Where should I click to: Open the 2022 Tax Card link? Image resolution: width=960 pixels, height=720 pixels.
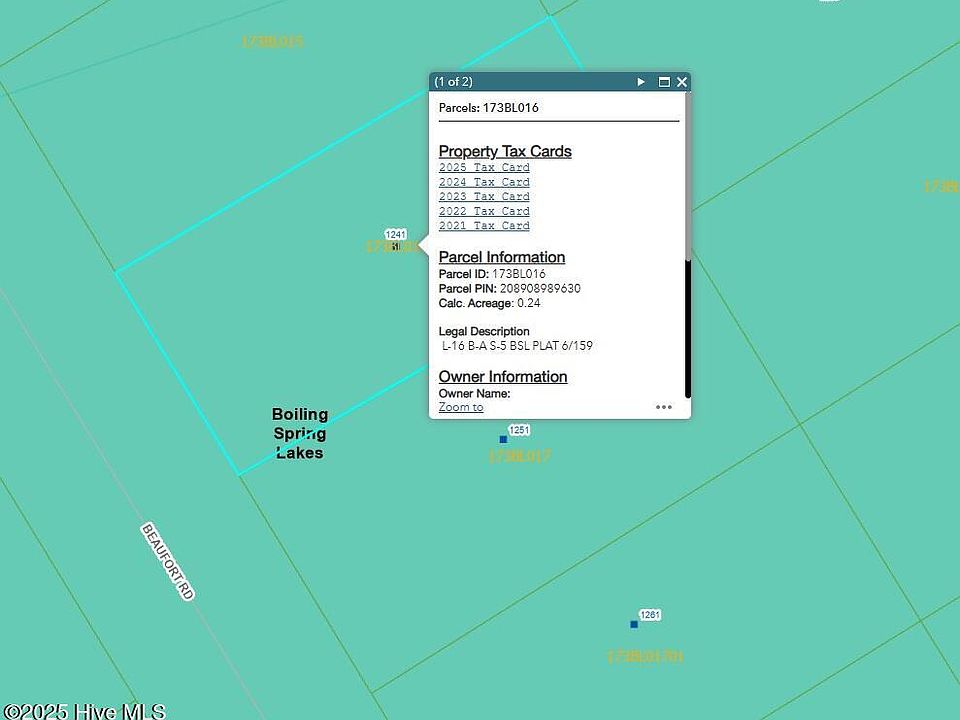[x=484, y=211]
